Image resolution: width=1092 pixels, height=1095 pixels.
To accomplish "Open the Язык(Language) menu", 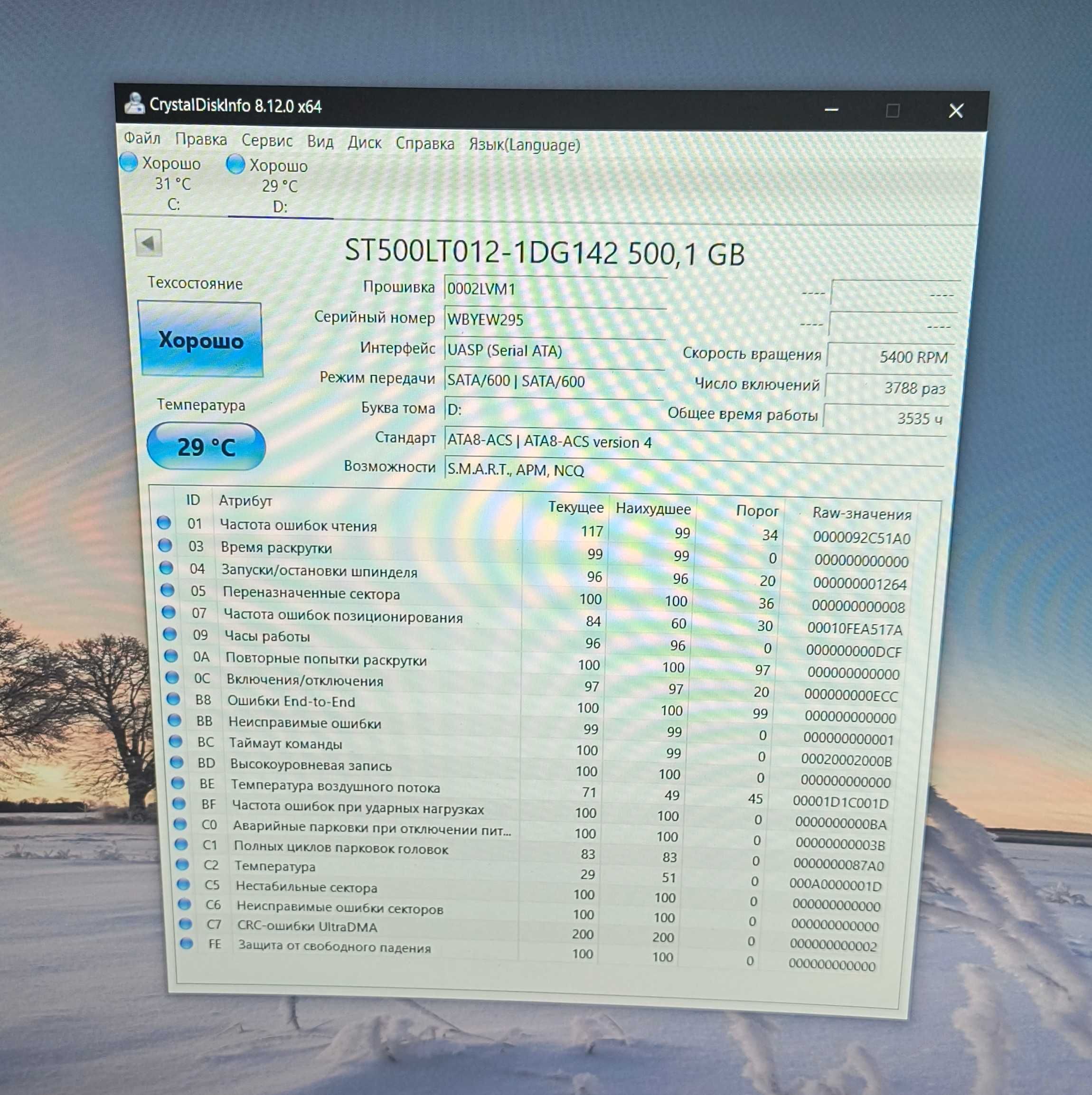I will point(525,146).
